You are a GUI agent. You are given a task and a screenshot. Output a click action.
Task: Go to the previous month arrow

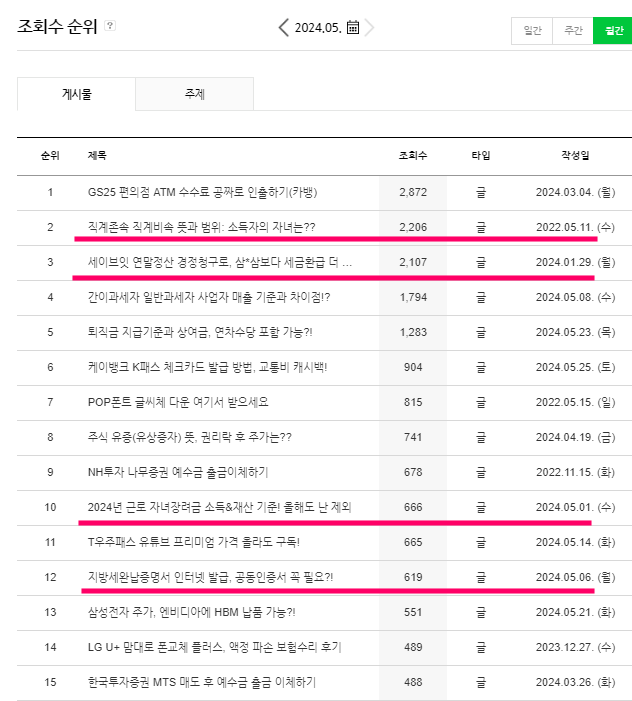pyautogui.click(x=283, y=27)
